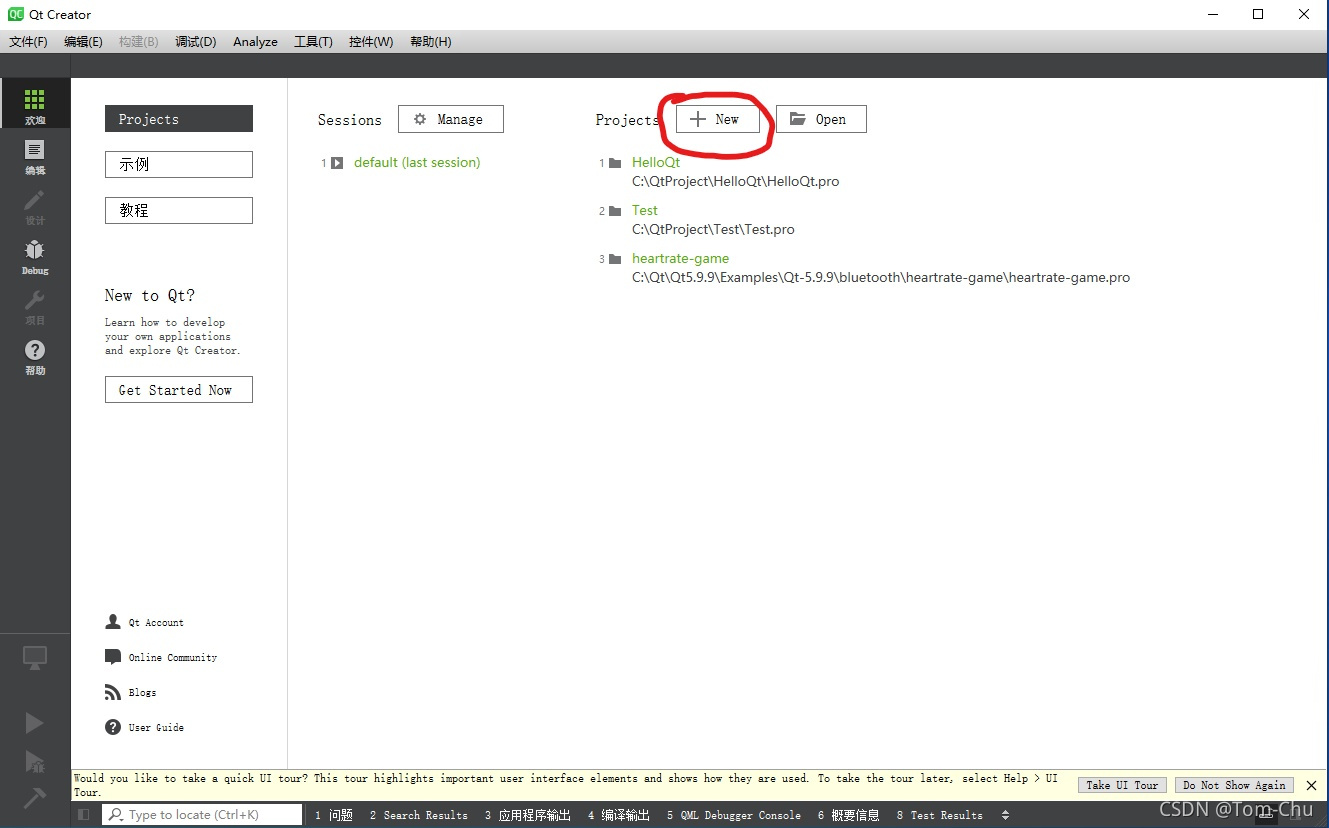The height and width of the screenshot is (828, 1329).
Task: Click the Qt Account person icon
Action: 113,622
